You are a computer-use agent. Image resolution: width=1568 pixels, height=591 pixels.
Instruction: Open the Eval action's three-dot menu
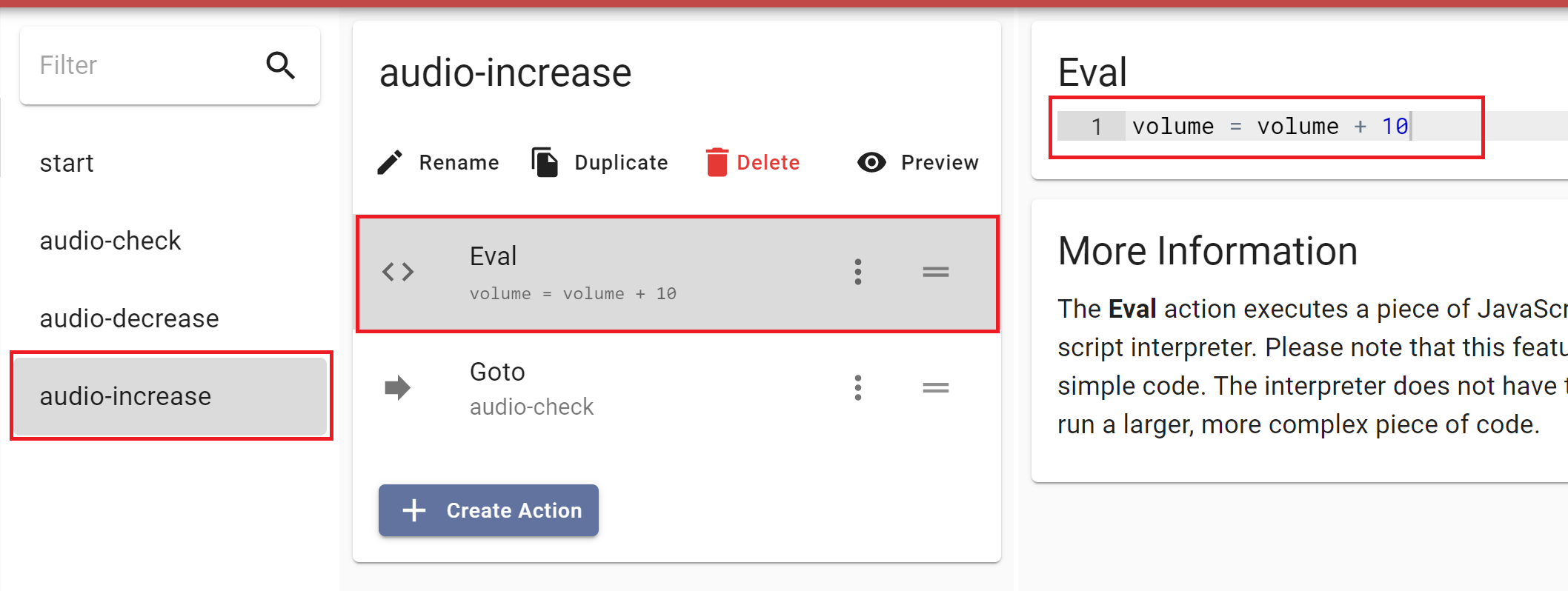(x=858, y=272)
